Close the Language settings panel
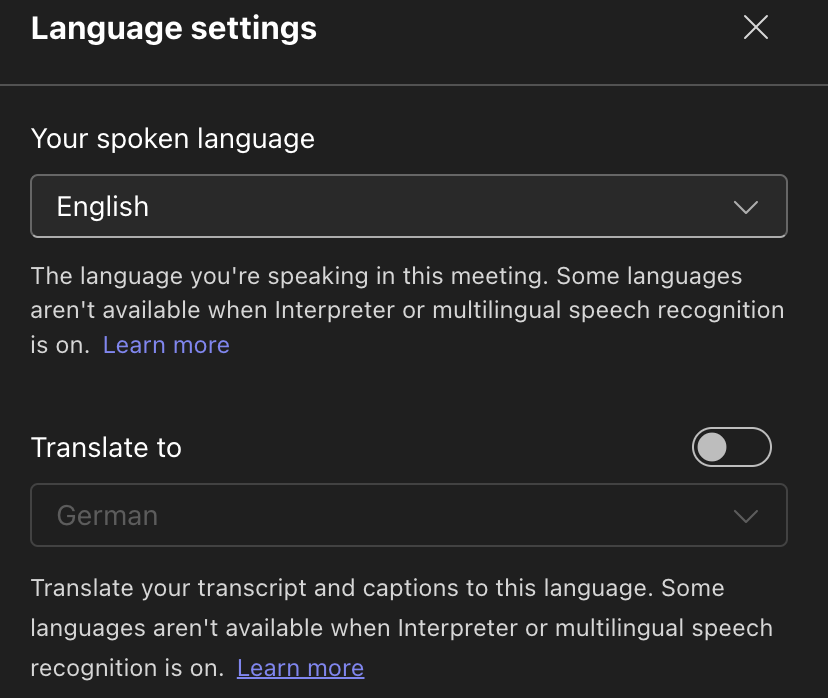Screen dimensions: 828x698 click(x=756, y=28)
